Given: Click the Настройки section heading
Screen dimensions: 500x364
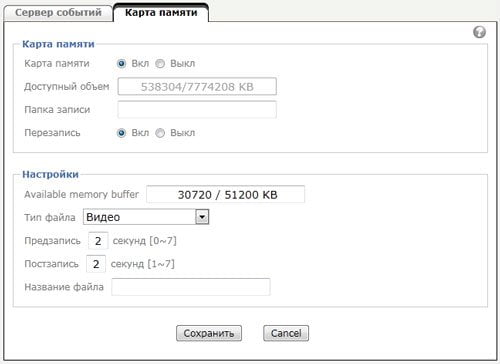Looking at the screenshot, I should tap(50, 174).
